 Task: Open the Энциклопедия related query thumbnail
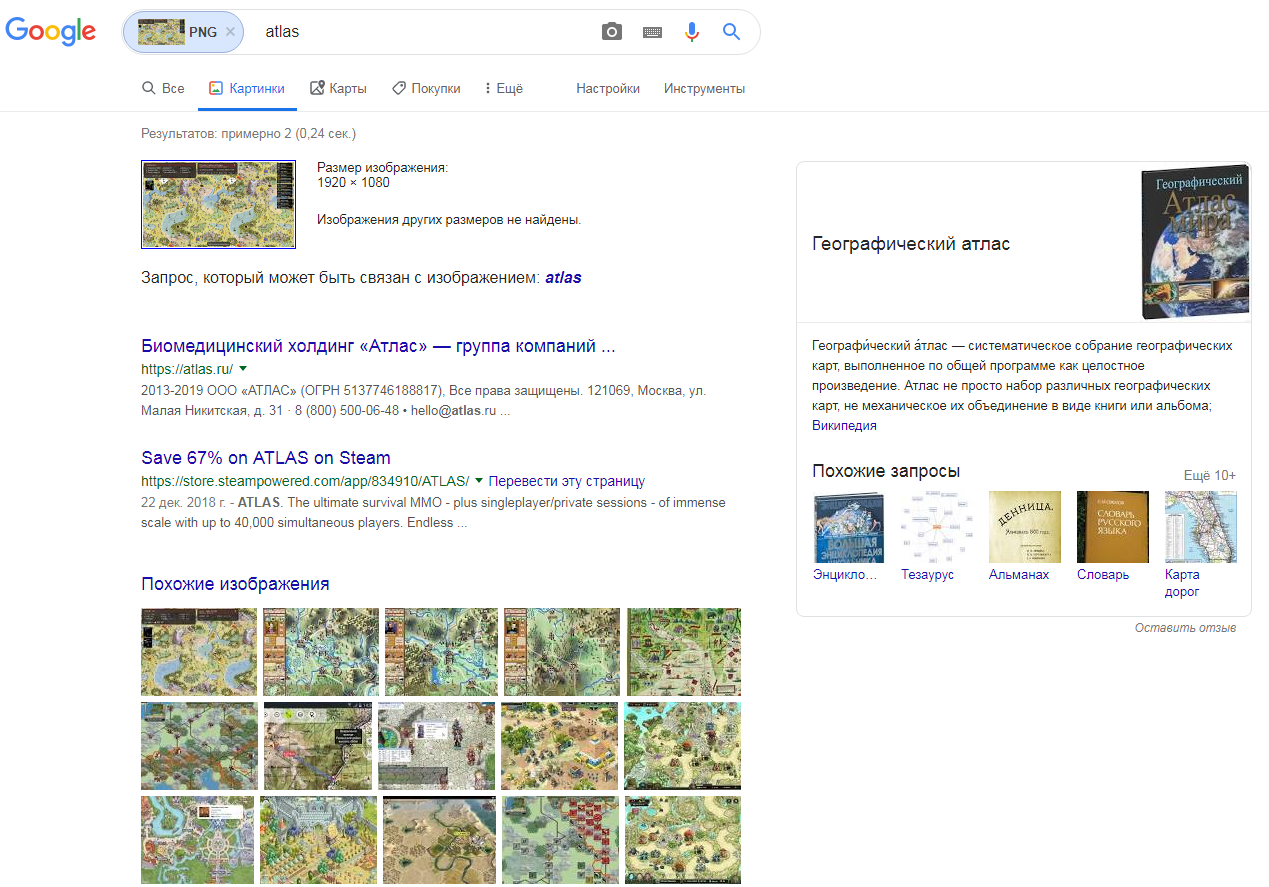(849, 527)
